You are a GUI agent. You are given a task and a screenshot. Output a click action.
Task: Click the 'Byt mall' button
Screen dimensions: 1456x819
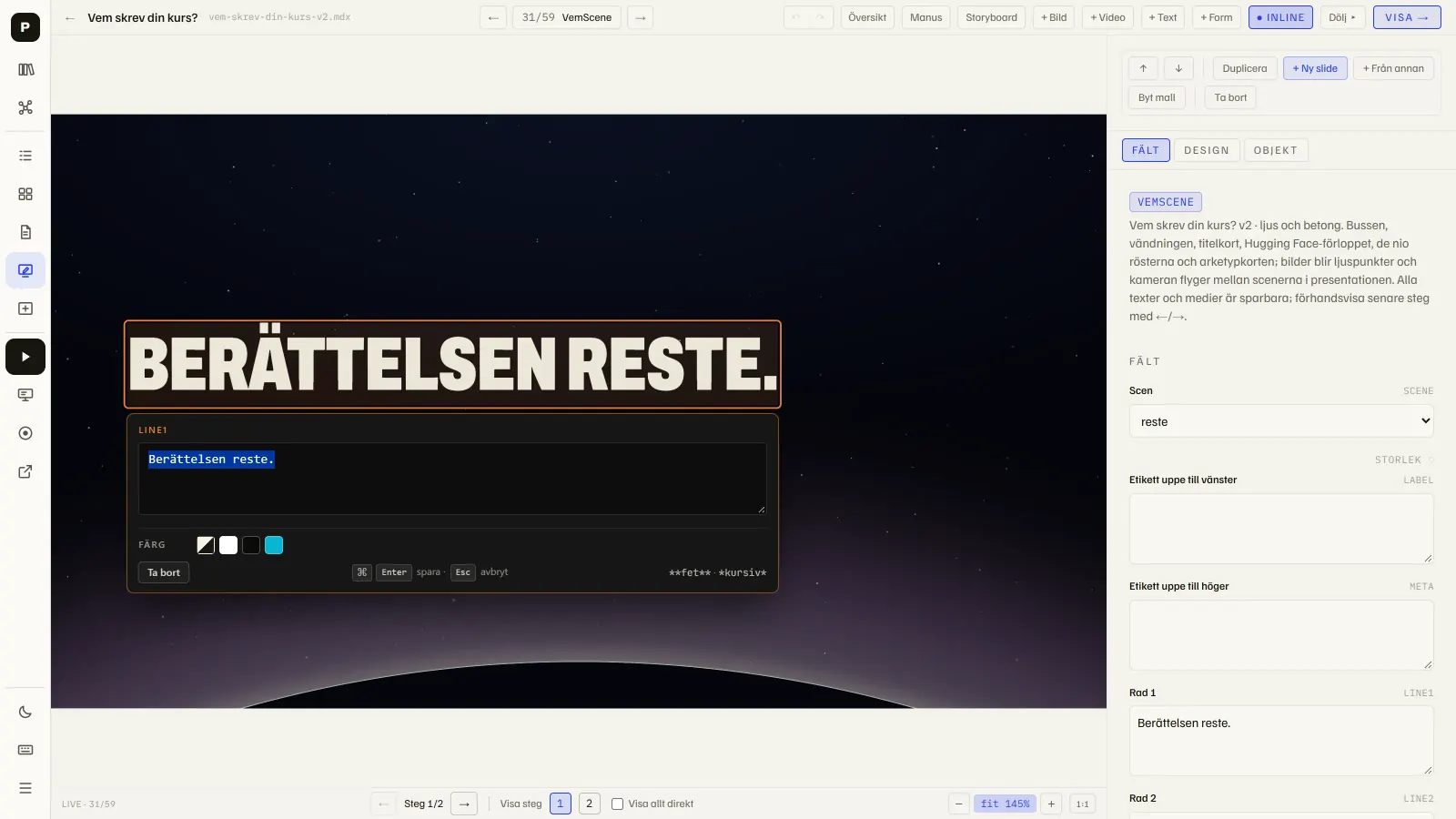tap(1157, 97)
